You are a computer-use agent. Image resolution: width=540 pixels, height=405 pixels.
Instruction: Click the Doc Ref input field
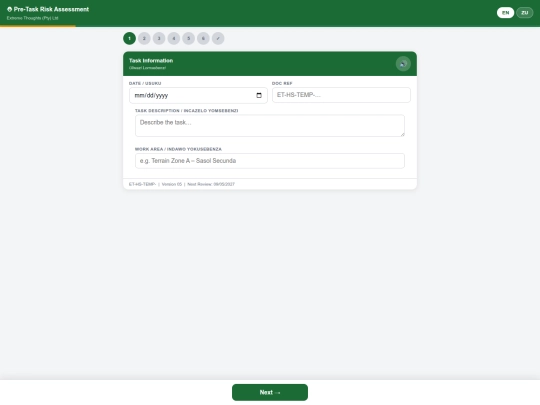[x=341, y=95]
